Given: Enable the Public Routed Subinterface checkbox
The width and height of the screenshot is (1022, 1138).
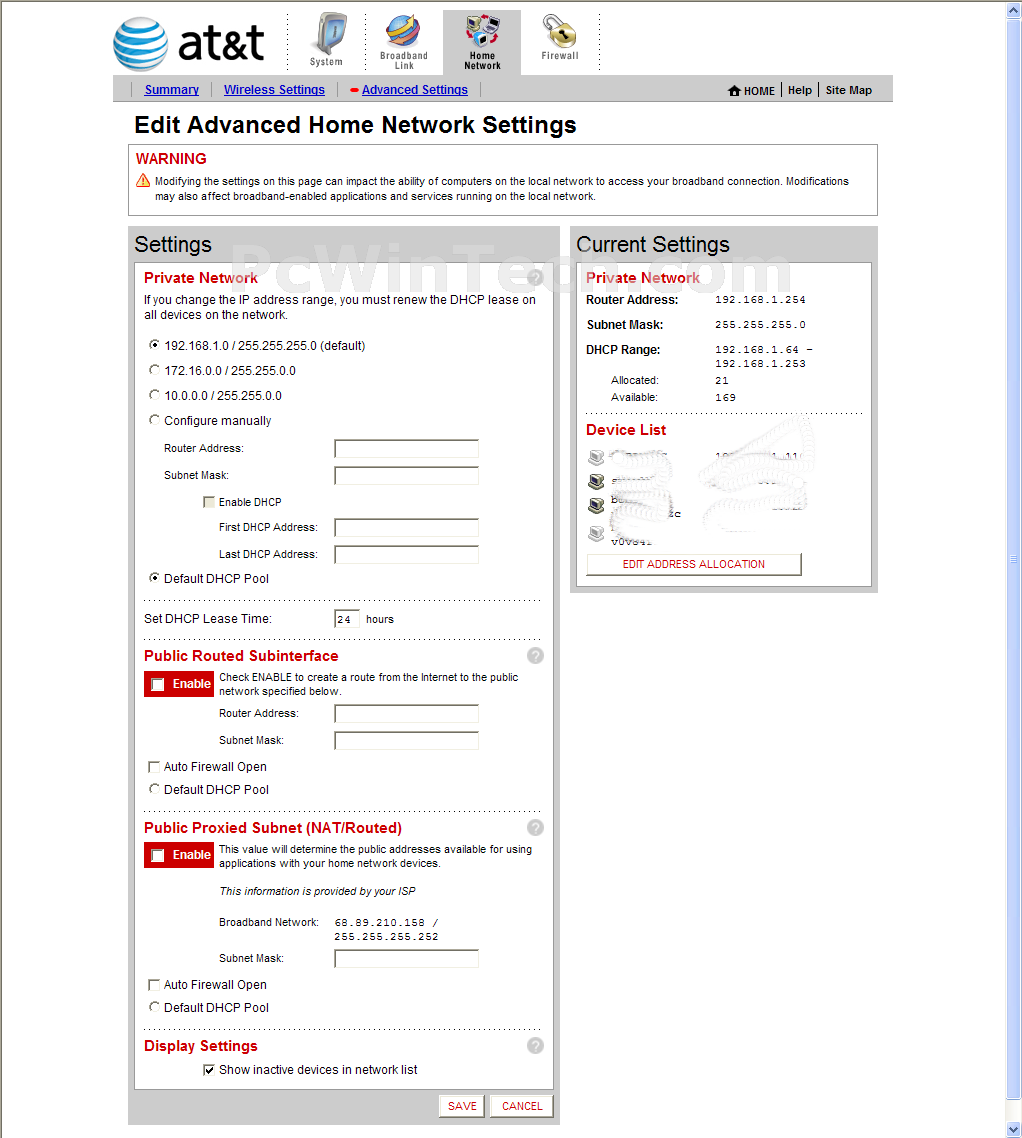Looking at the screenshot, I should coord(158,684).
